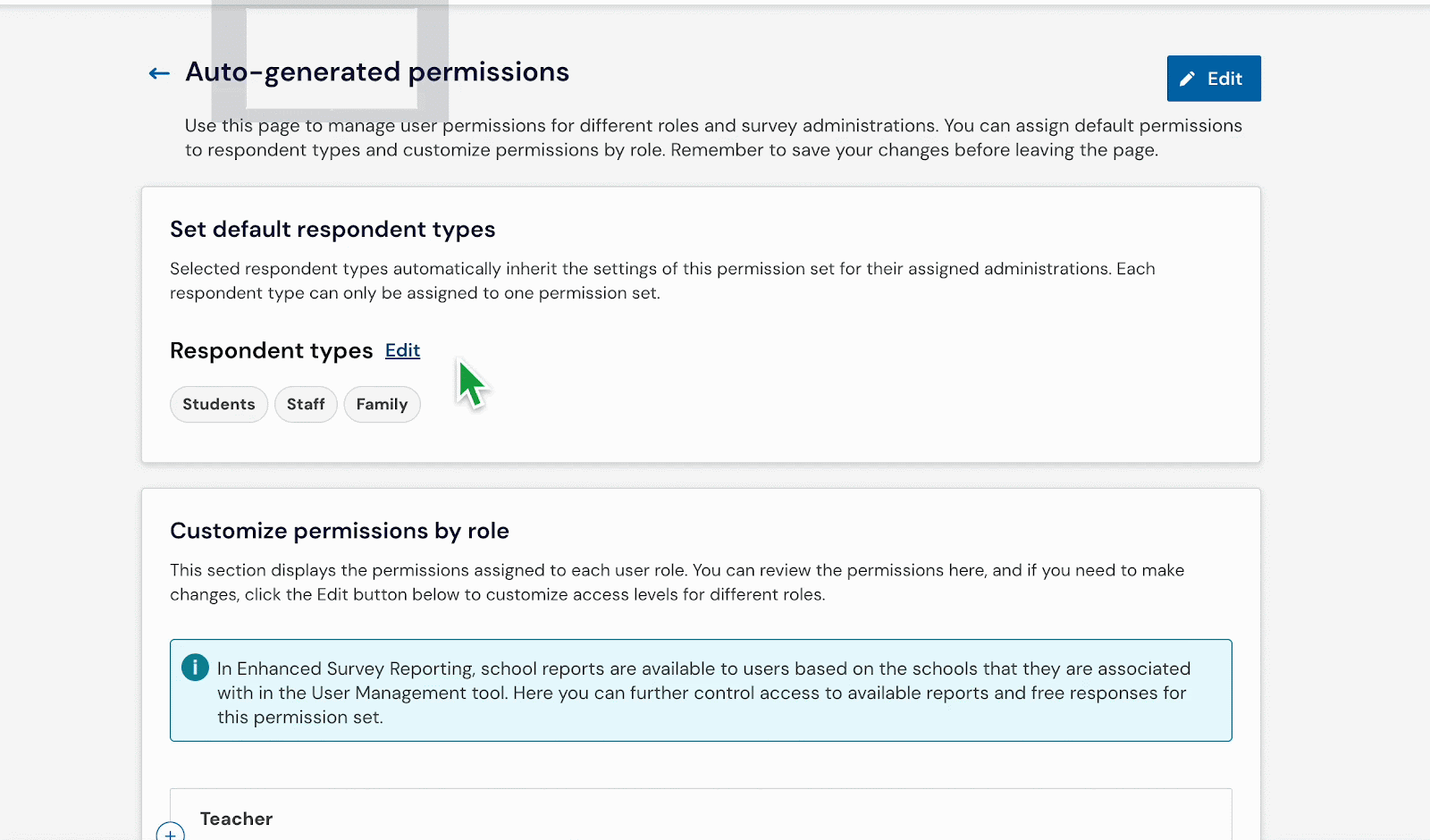Click the 'Set default respondent types' heading
This screenshot has height=840, width=1430.
point(332,230)
